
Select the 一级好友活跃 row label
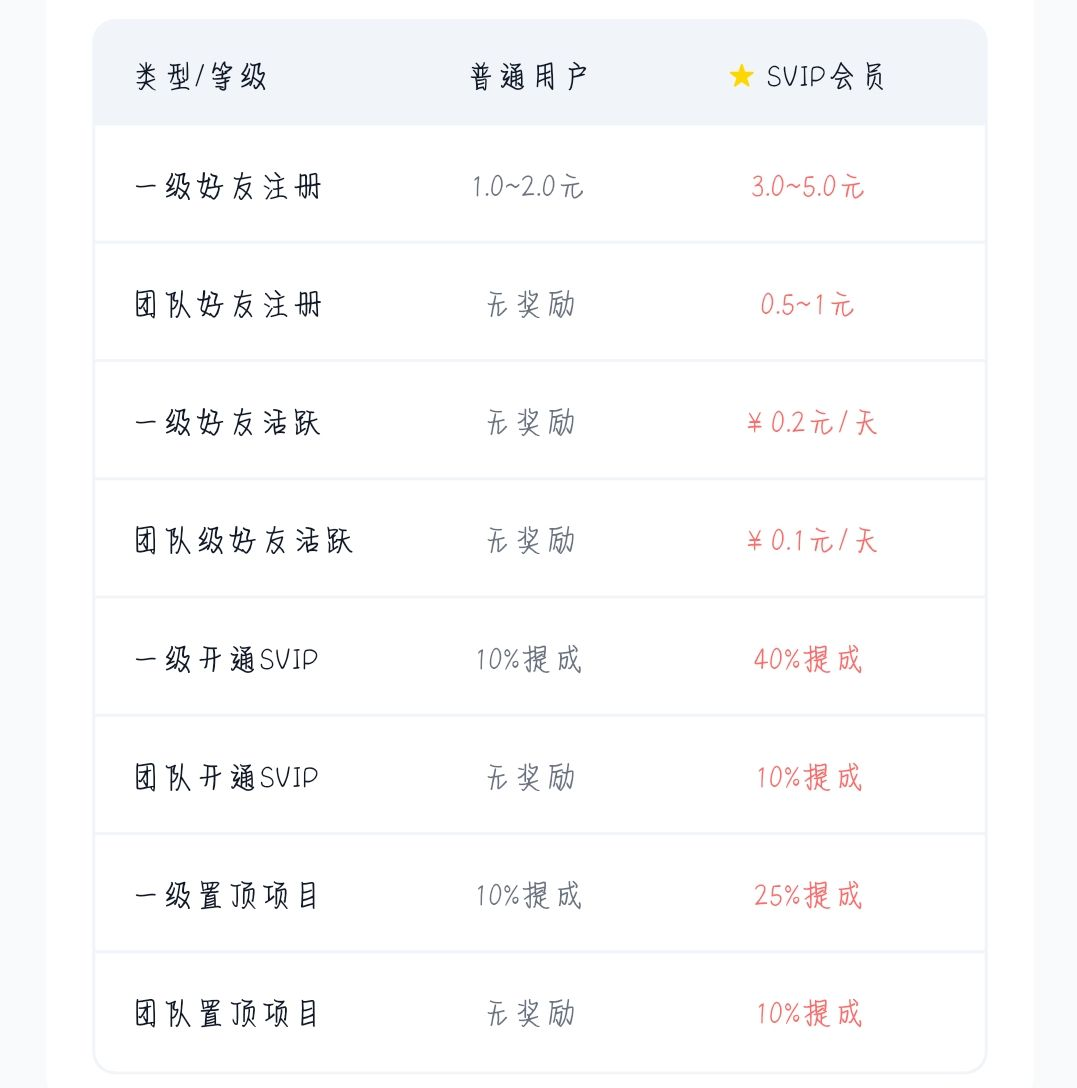coord(229,423)
